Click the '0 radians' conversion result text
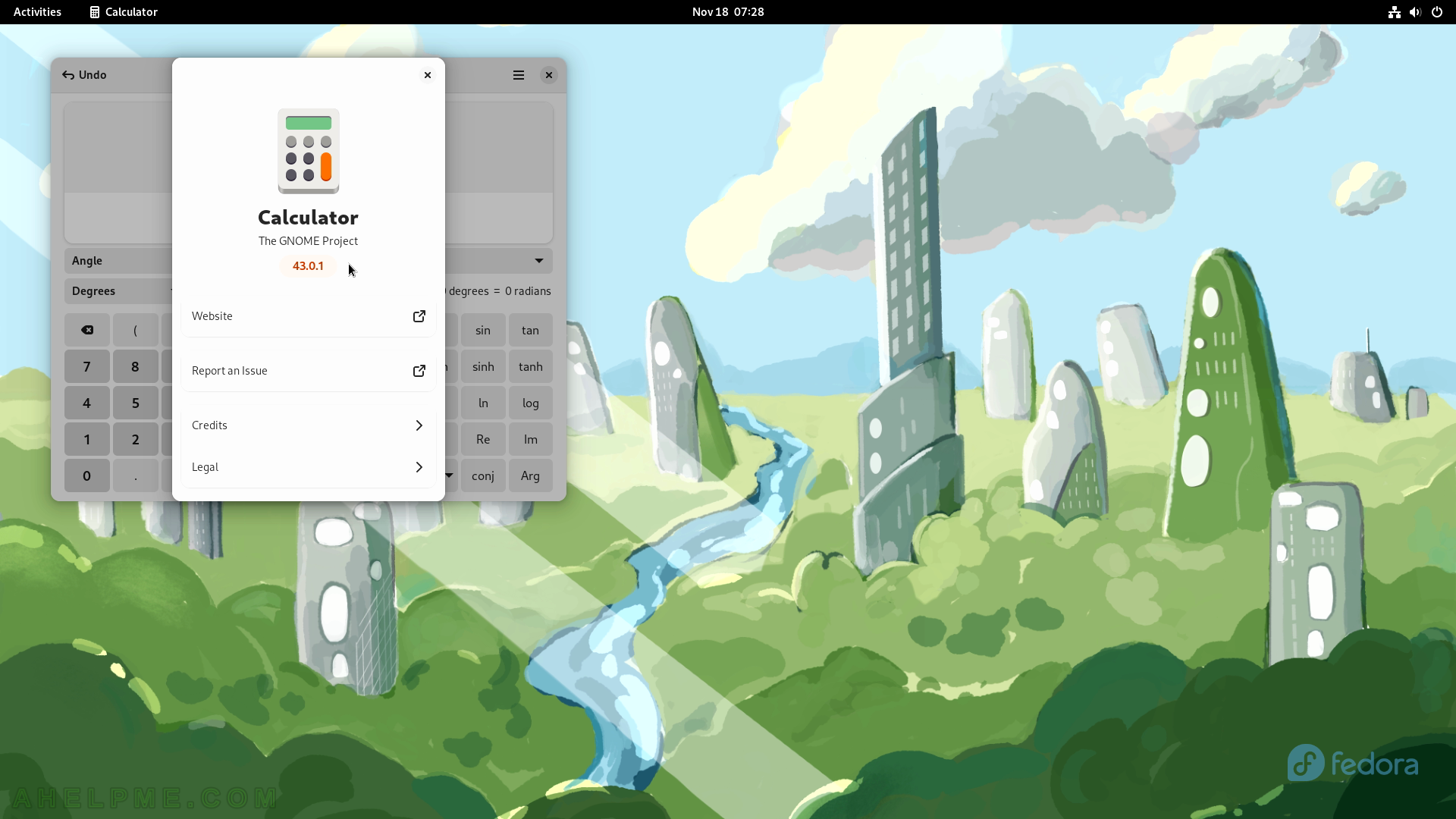 coord(528,291)
